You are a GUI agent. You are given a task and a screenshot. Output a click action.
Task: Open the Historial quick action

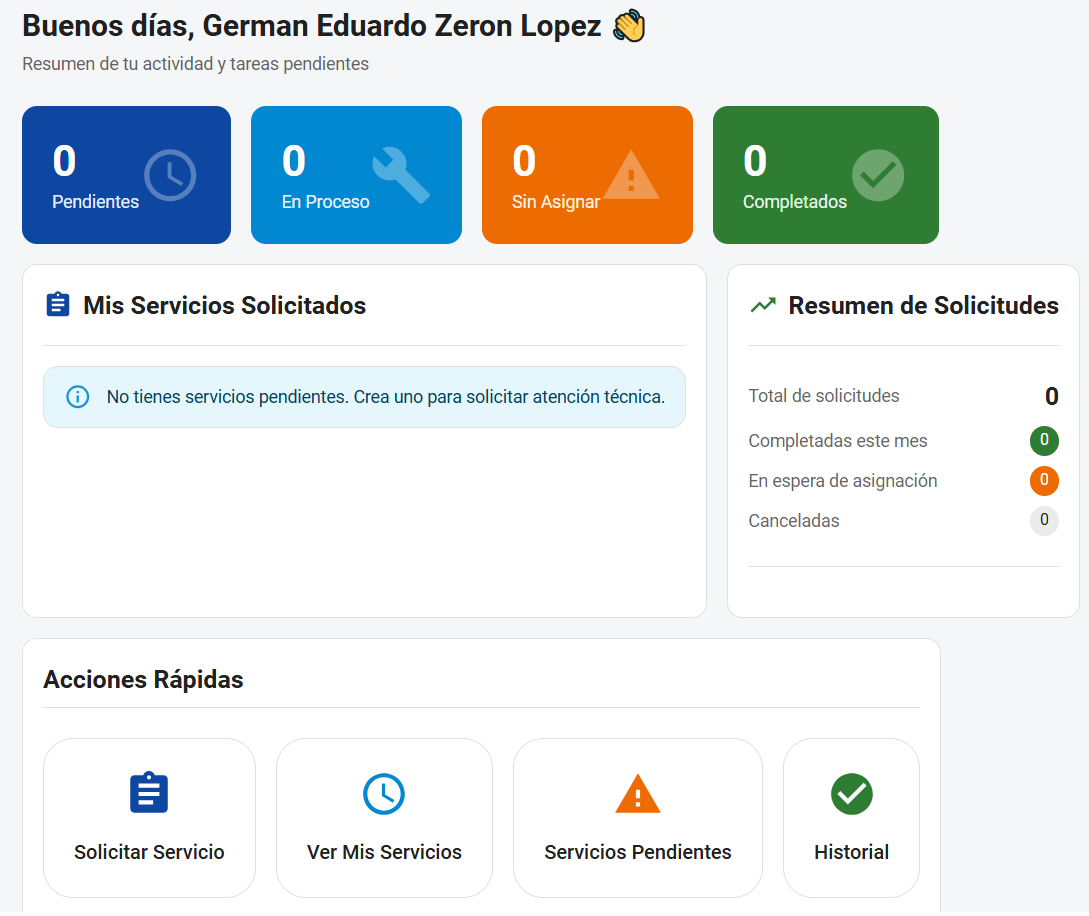(x=851, y=818)
